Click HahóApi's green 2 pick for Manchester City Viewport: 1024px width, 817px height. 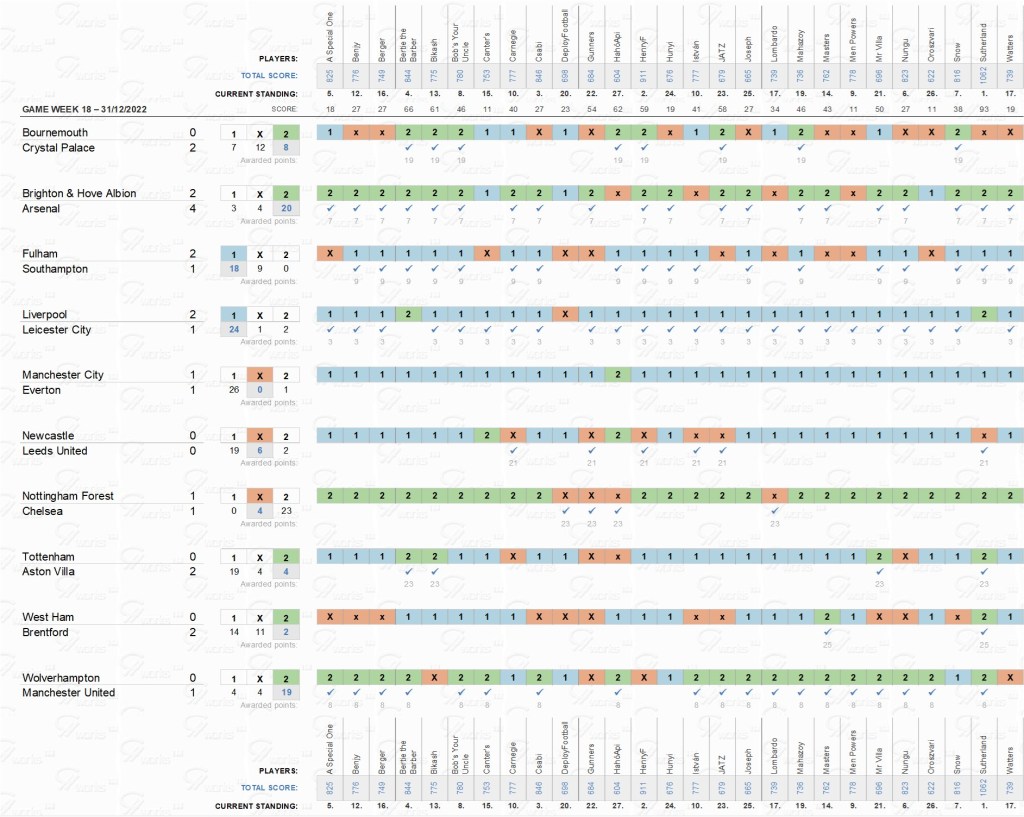click(x=618, y=375)
